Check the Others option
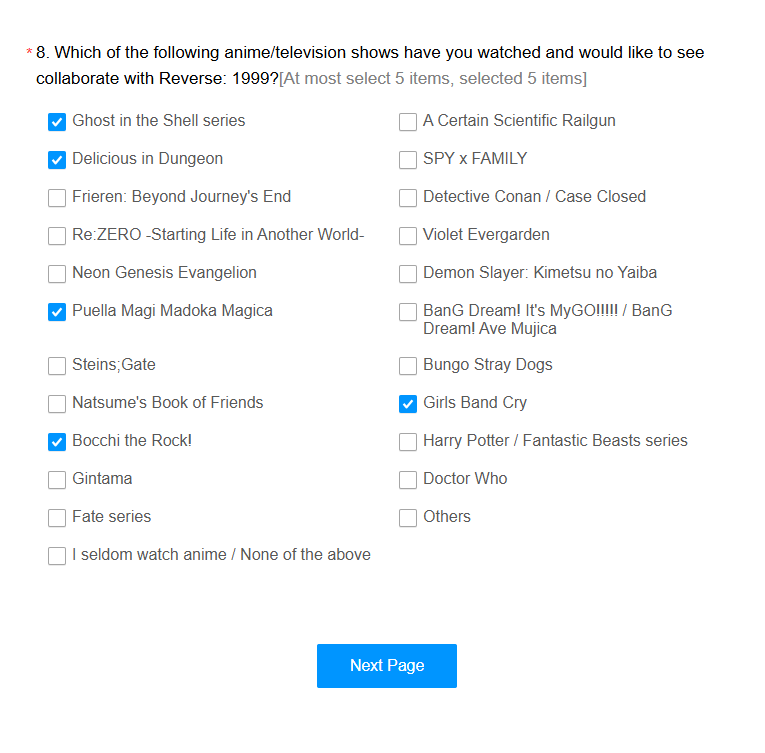Image resolution: width=765 pixels, height=753 pixels. (408, 518)
